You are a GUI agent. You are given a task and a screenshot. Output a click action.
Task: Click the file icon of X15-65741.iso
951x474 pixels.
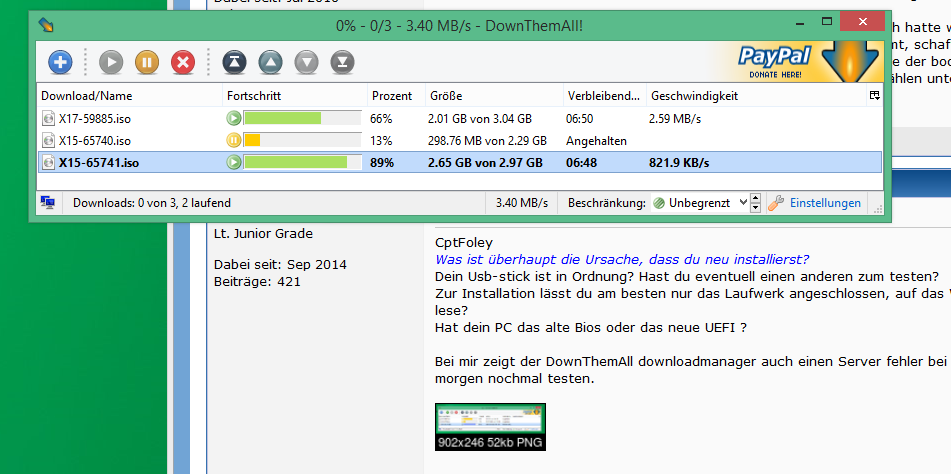(x=48, y=162)
